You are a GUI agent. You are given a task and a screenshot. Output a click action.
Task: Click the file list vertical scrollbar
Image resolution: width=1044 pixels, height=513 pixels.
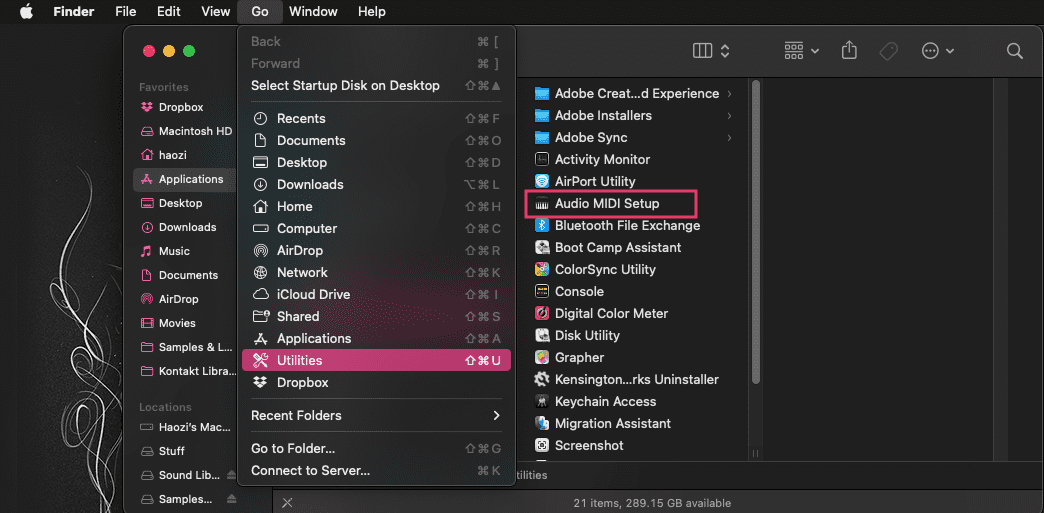pyautogui.click(x=756, y=232)
